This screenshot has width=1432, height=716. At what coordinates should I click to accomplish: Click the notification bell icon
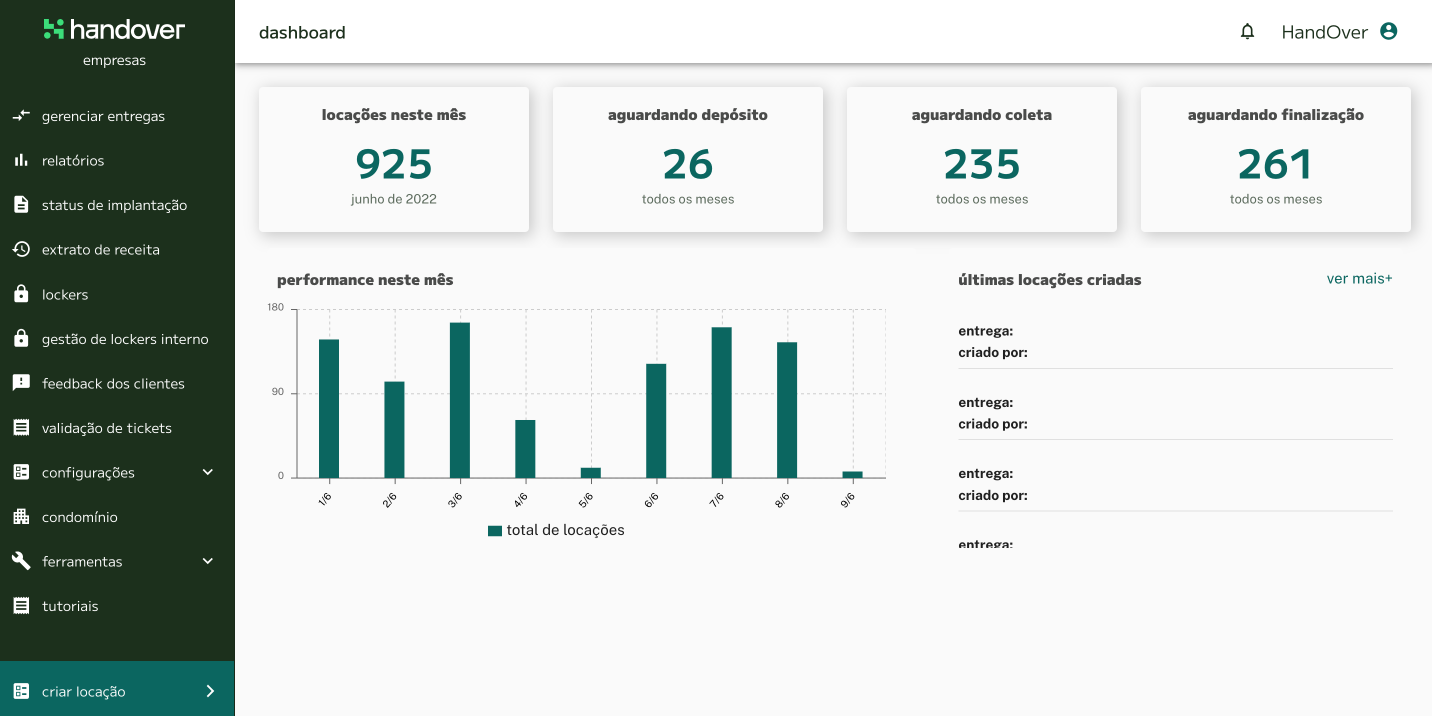1247,31
